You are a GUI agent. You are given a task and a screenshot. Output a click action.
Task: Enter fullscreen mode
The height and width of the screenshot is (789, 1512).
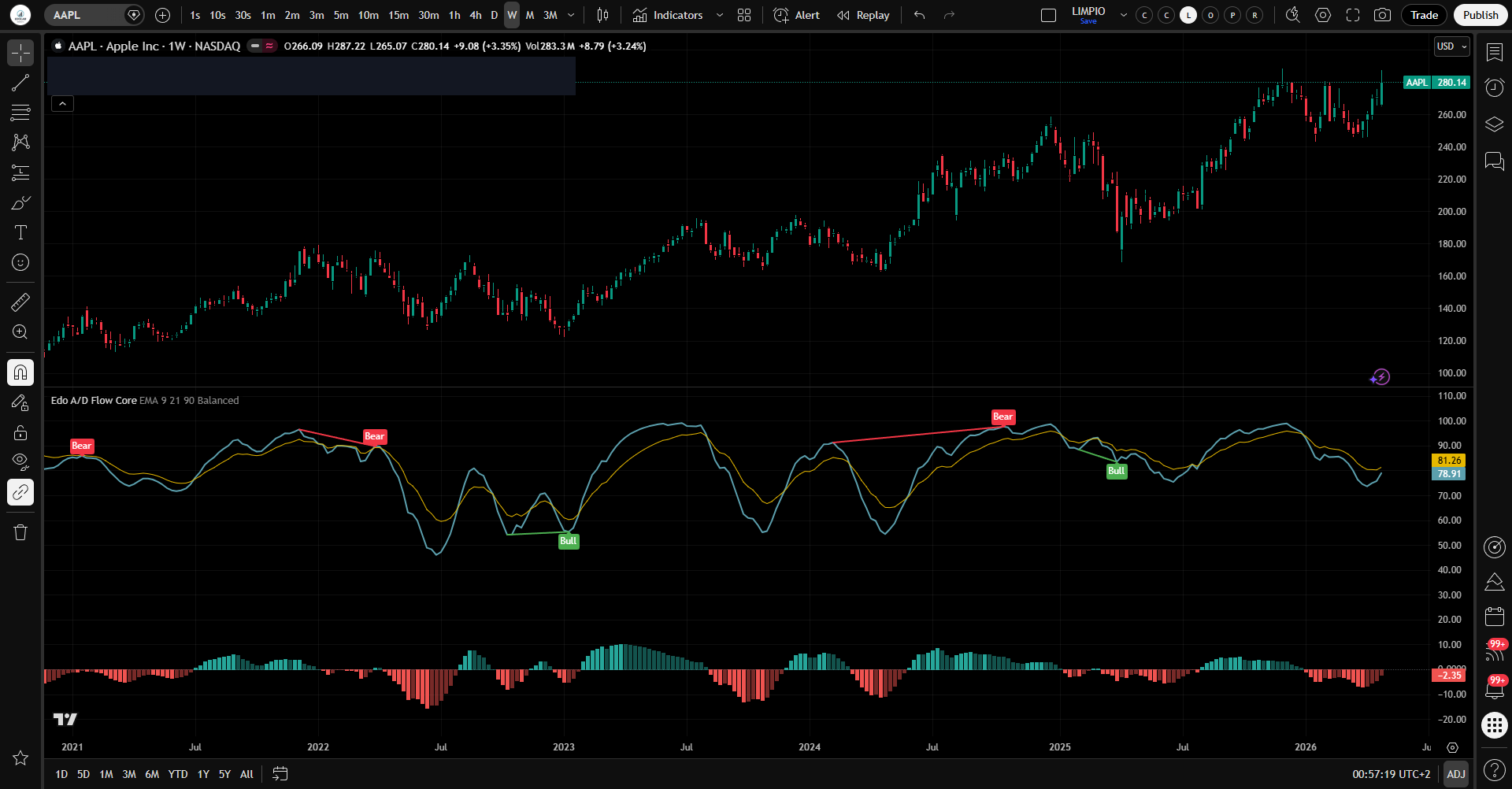[1353, 15]
